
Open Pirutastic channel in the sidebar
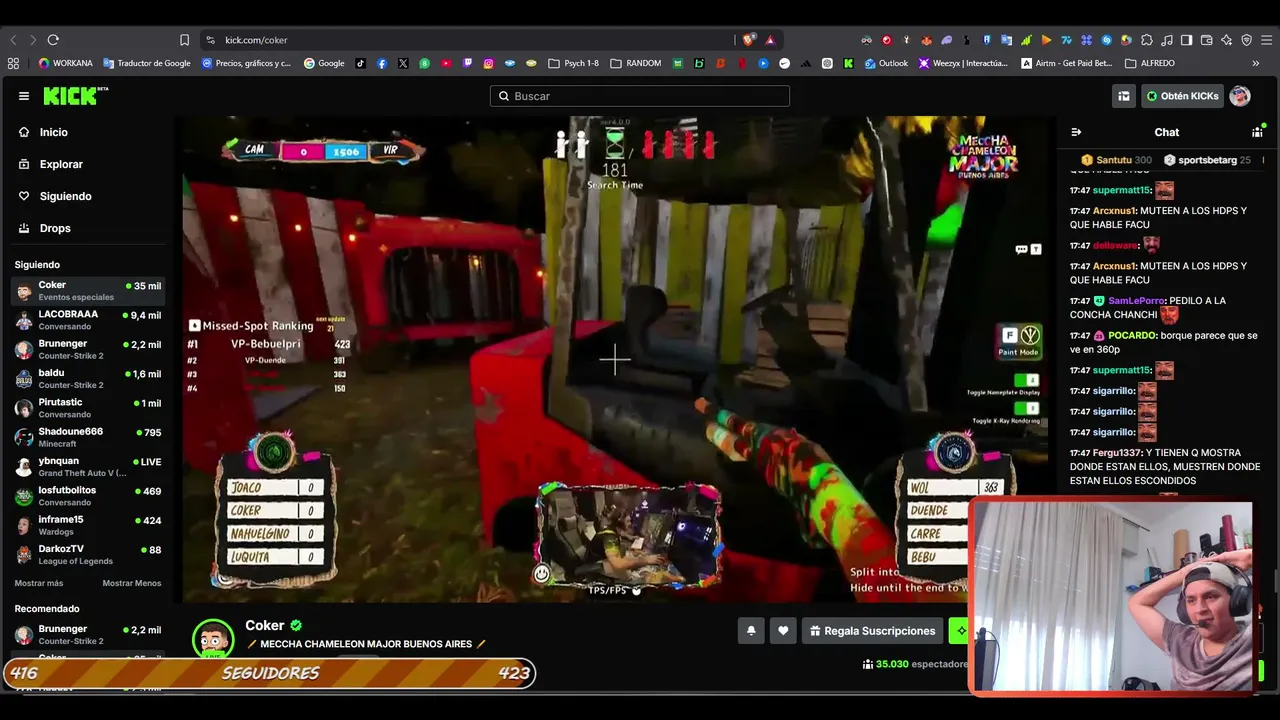[88, 408]
